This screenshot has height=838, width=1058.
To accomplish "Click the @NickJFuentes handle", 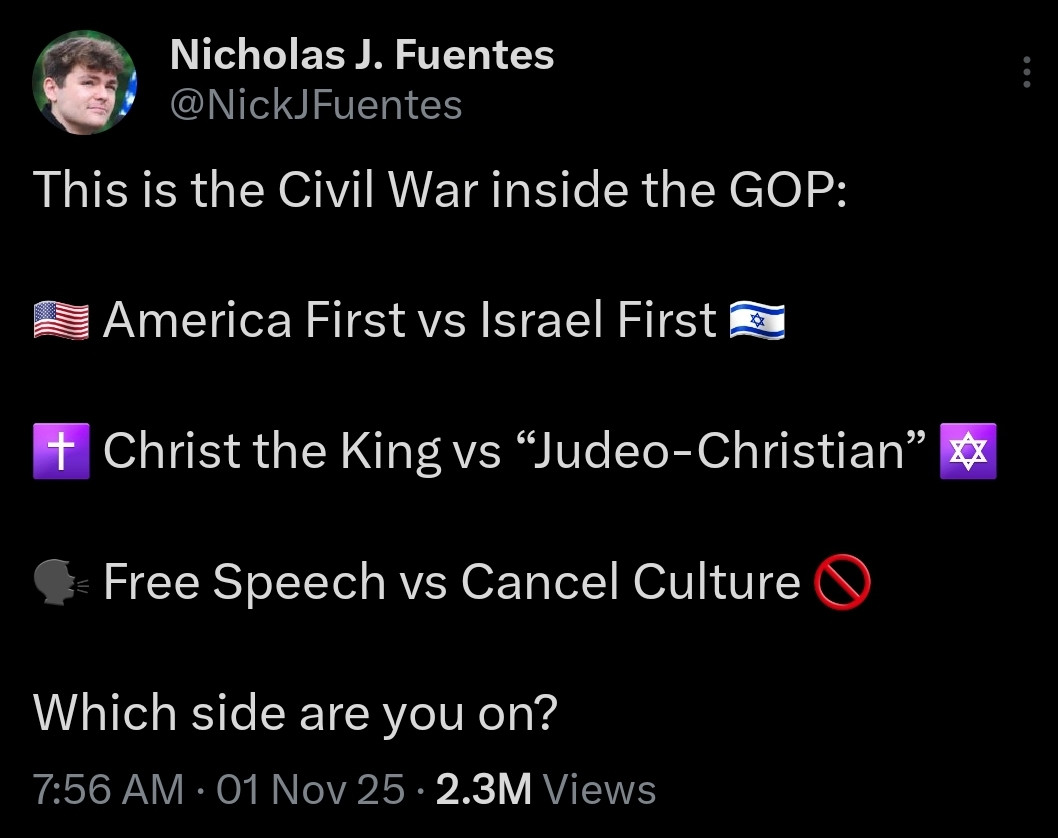I will pyautogui.click(x=316, y=104).
